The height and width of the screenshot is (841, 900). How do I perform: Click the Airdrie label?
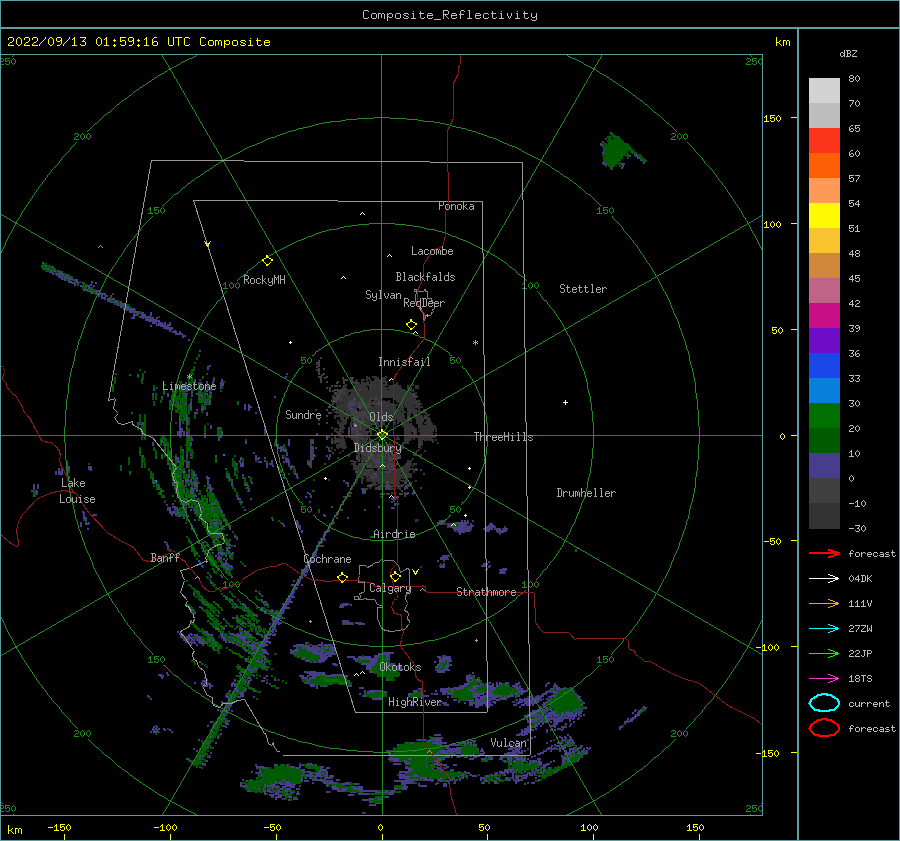point(394,534)
